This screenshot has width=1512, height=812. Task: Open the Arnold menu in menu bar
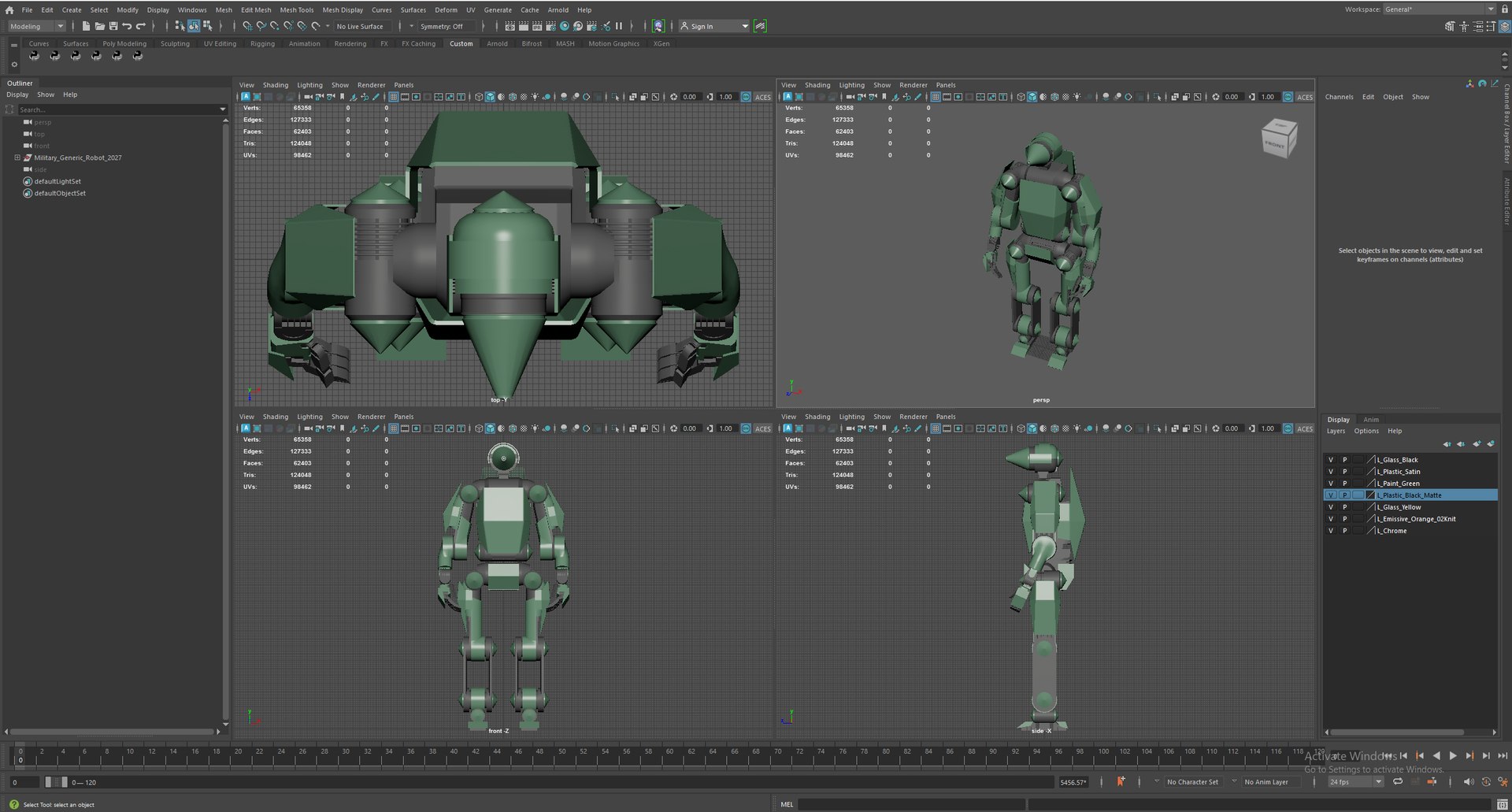coord(558,10)
